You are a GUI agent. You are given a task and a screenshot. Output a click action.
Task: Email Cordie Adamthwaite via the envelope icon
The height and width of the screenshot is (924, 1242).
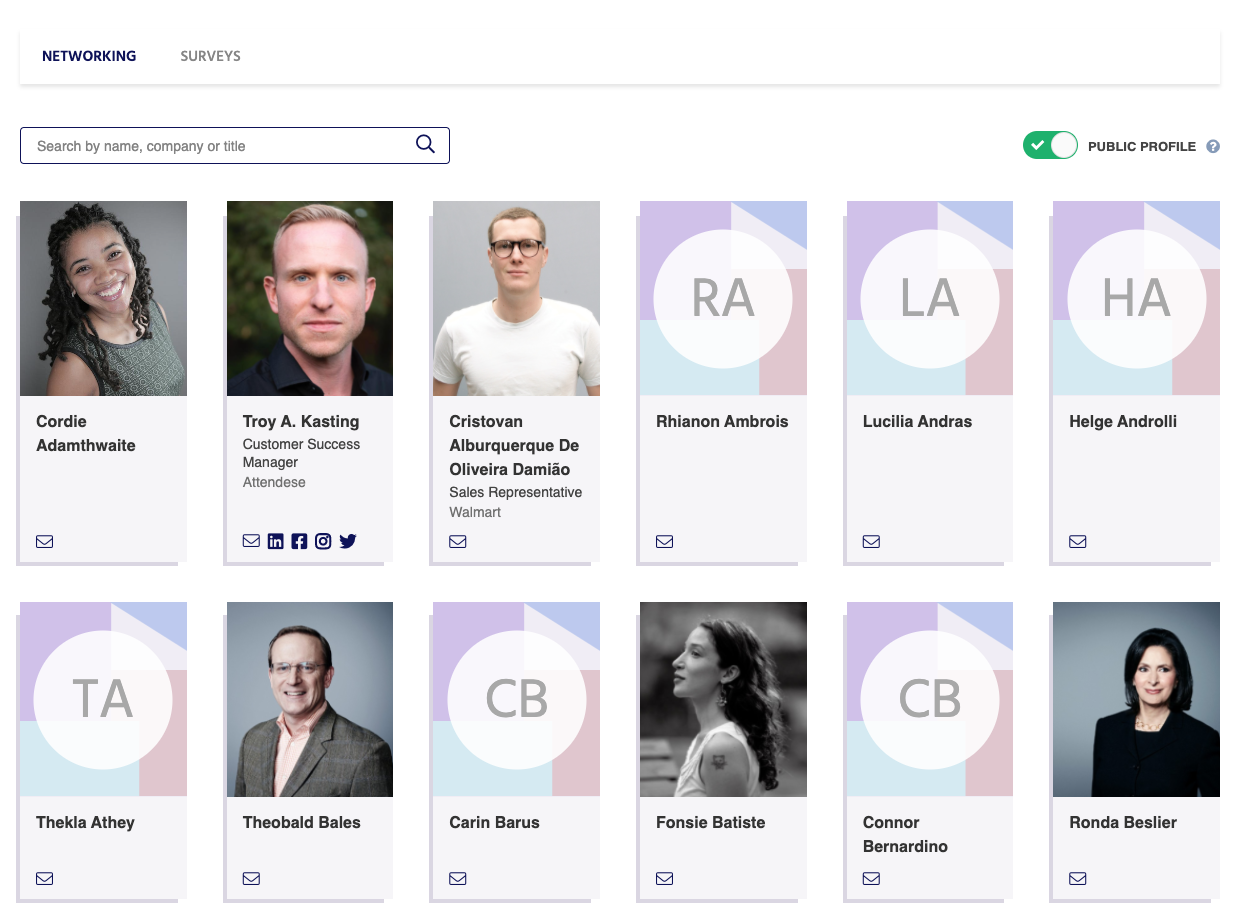tap(44, 541)
